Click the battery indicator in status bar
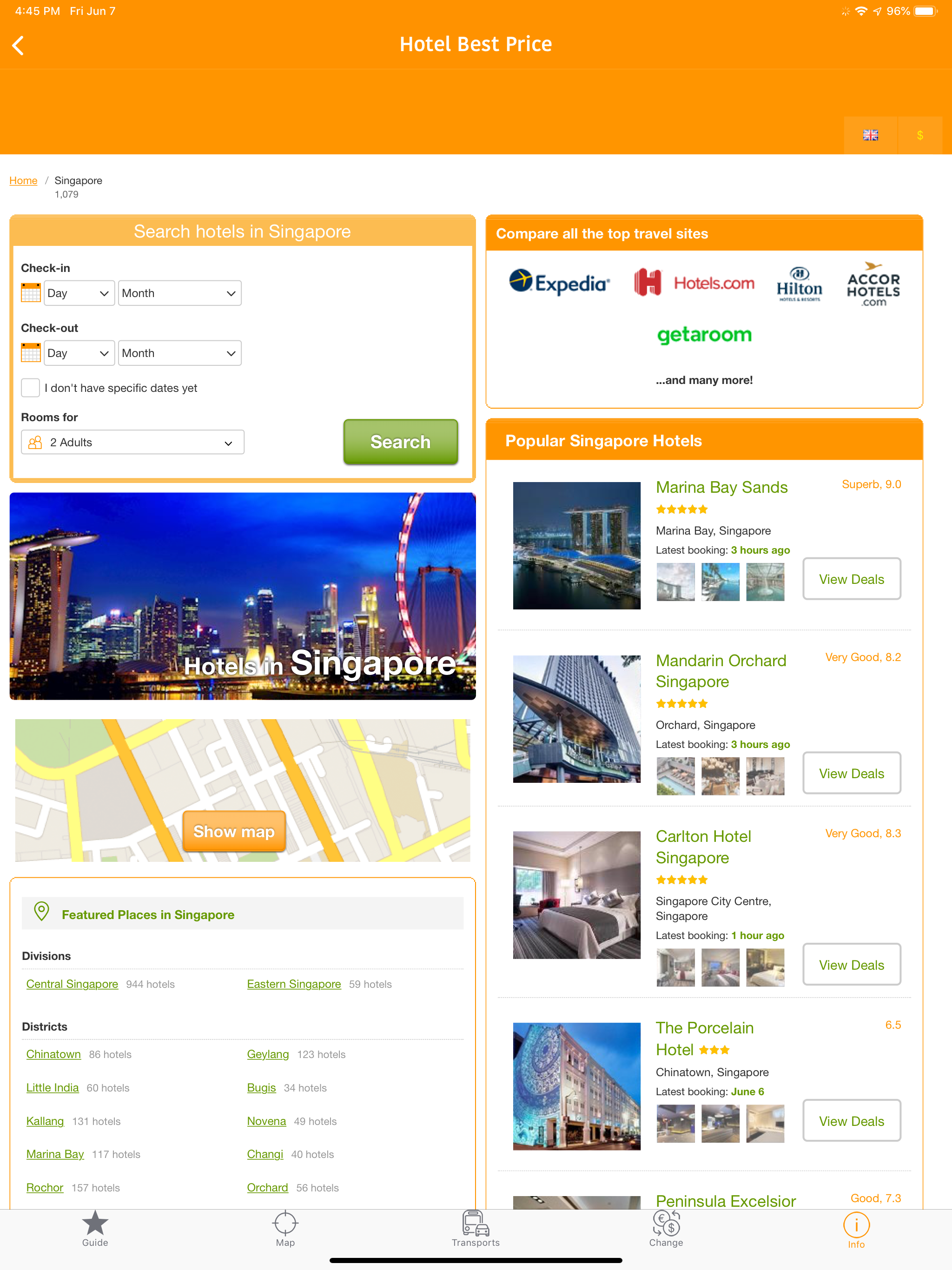The width and height of the screenshot is (952, 1270). 925,11
